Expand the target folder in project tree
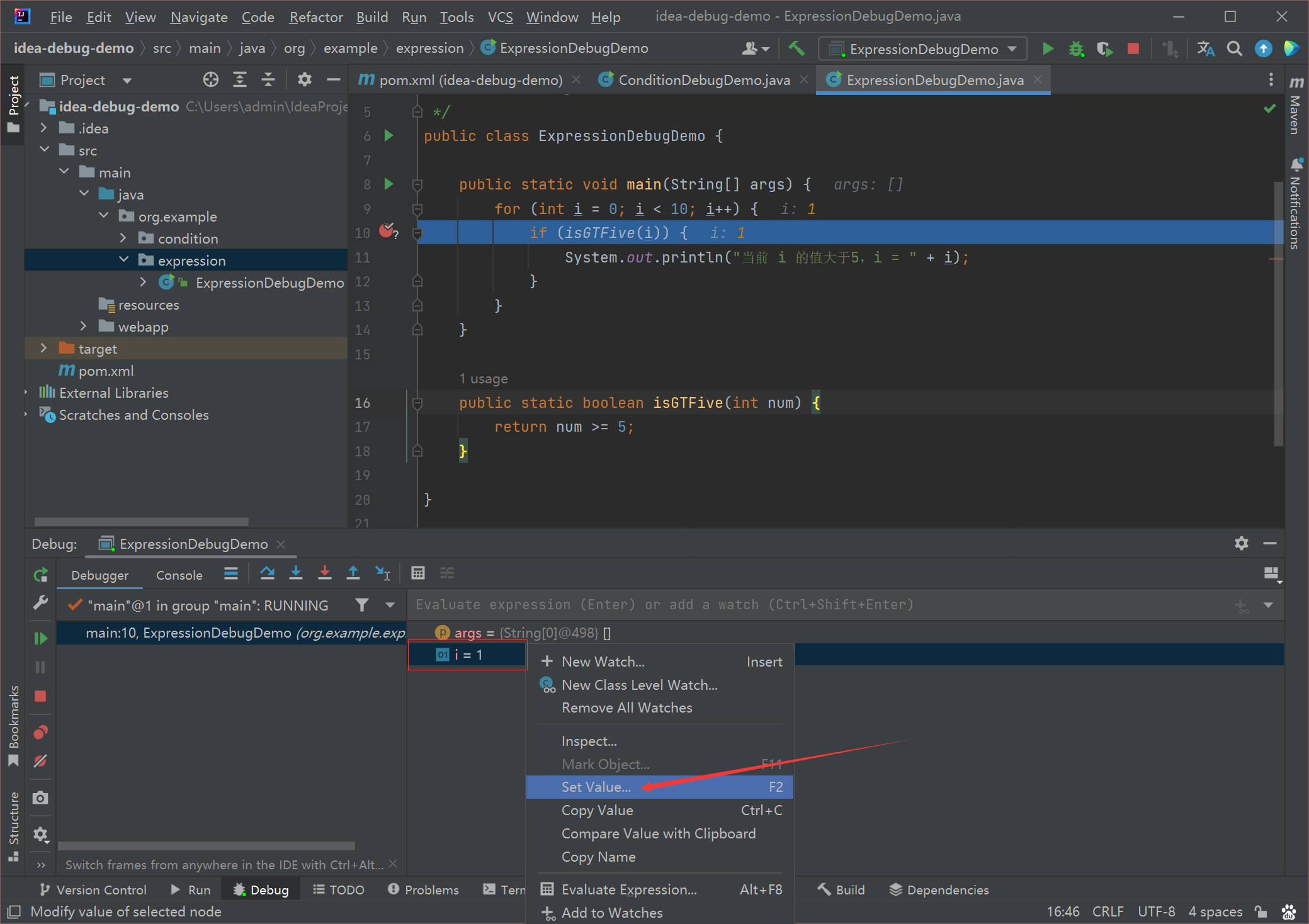The image size is (1309, 924). [43, 348]
